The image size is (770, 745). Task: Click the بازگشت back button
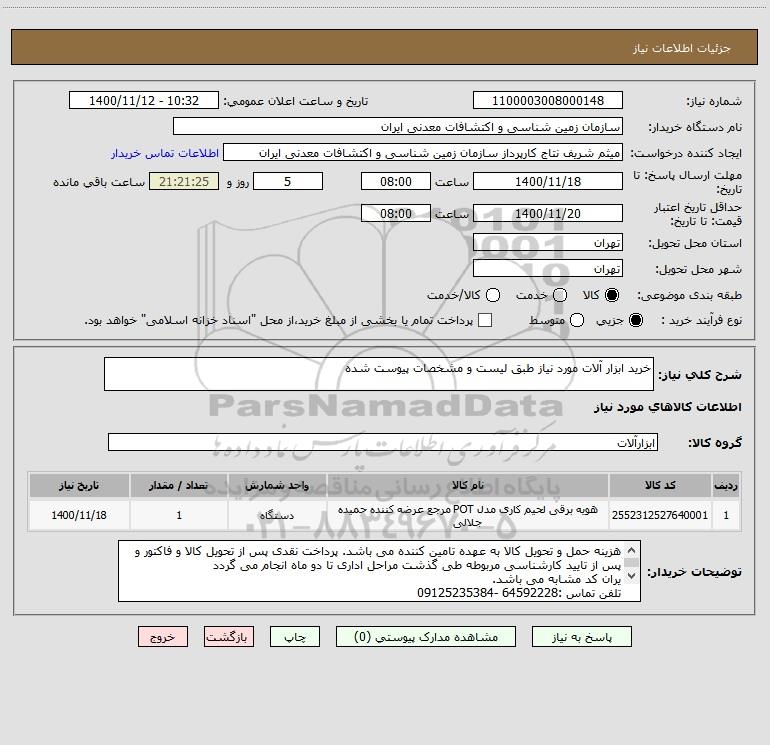(x=229, y=637)
